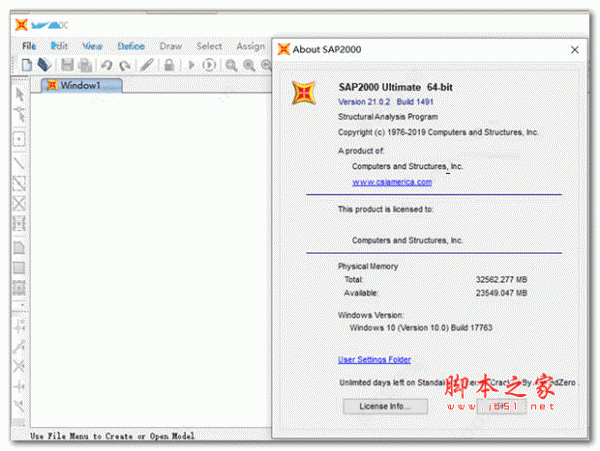Toggle Snap to Lines and Edges icon
This screenshot has height=451, width=600.
pyautogui.click(x=19, y=406)
